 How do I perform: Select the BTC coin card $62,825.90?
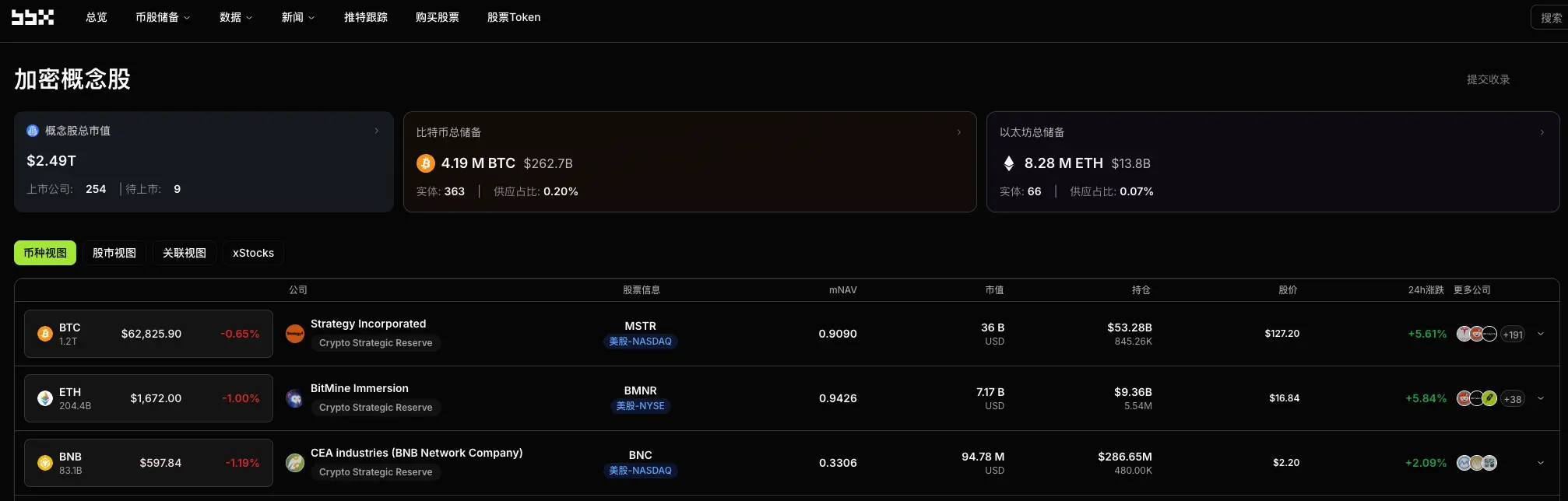coord(149,334)
